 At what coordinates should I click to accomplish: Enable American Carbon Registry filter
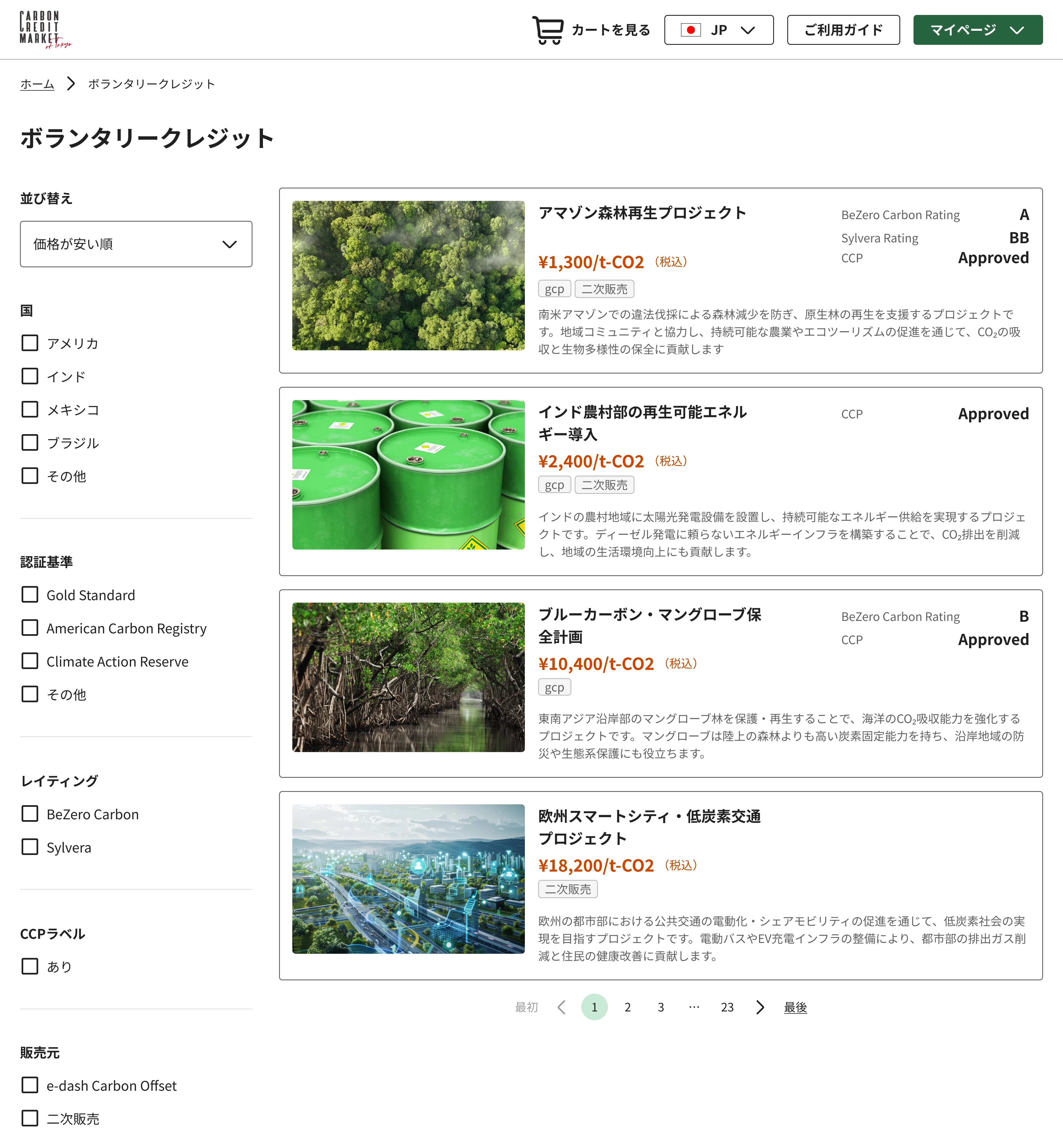pyautogui.click(x=30, y=628)
